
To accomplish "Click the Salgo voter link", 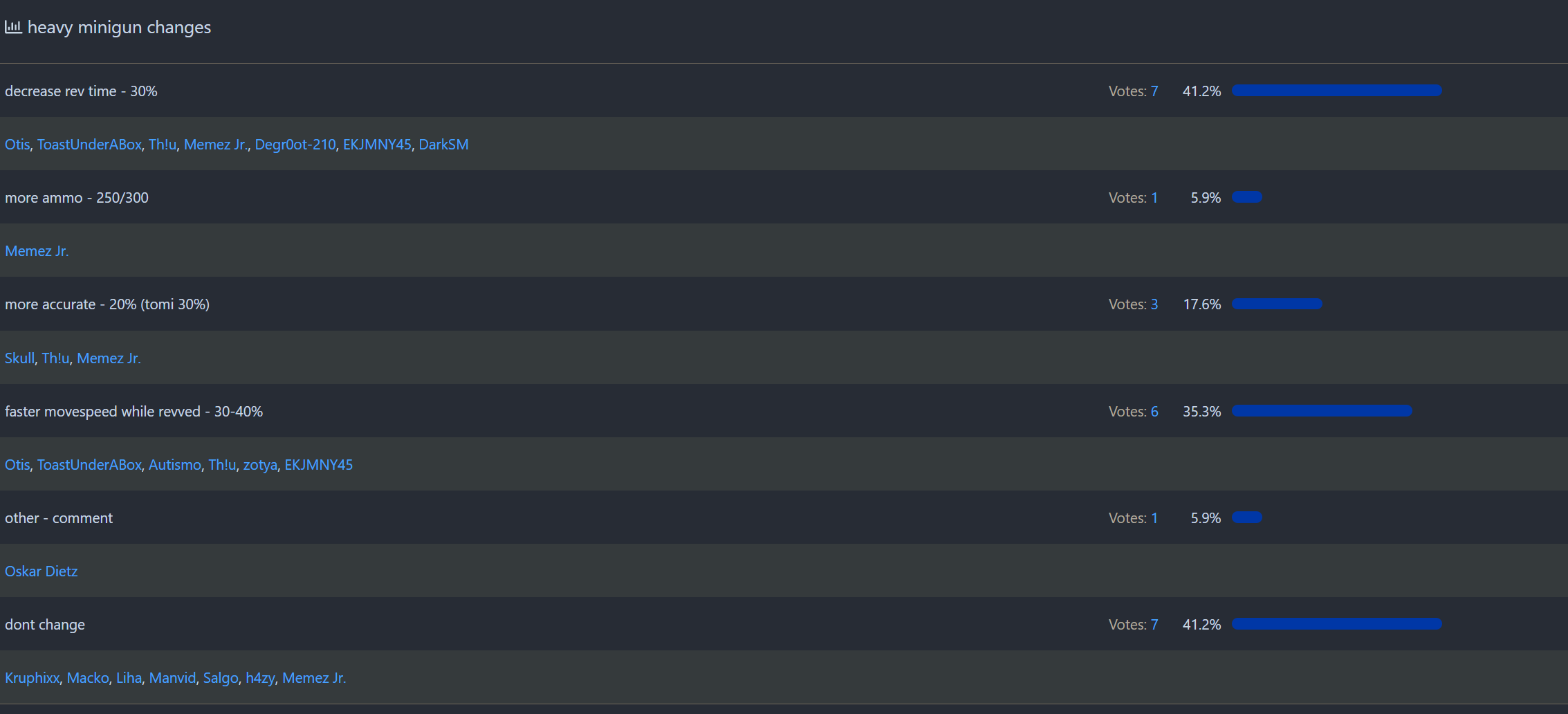I will [220, 678].
